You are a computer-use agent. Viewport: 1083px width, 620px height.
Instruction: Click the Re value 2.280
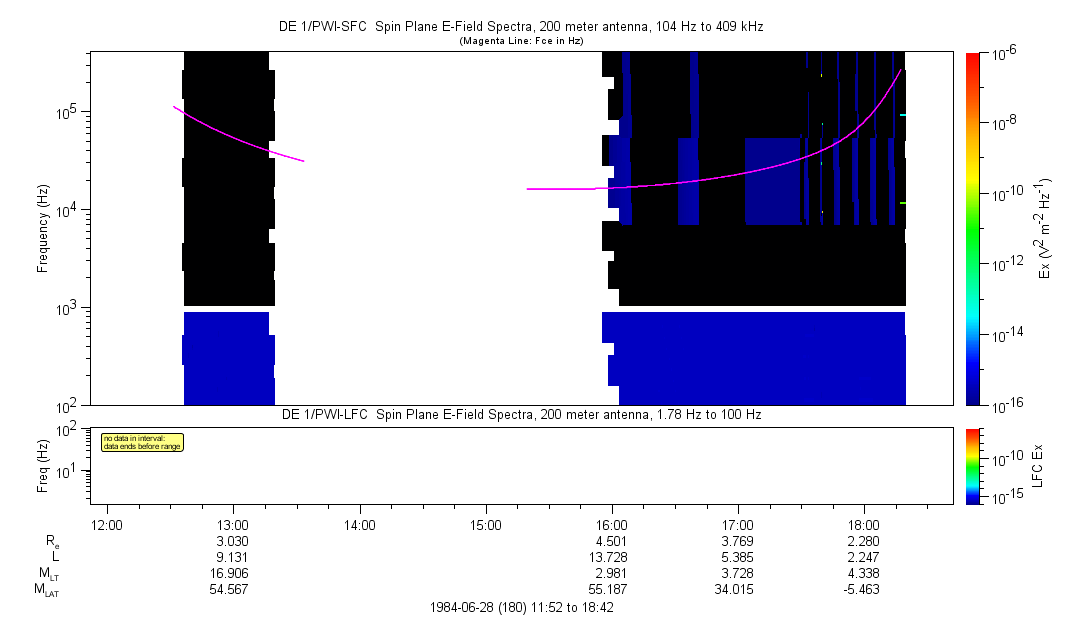[x=863, y=541]
